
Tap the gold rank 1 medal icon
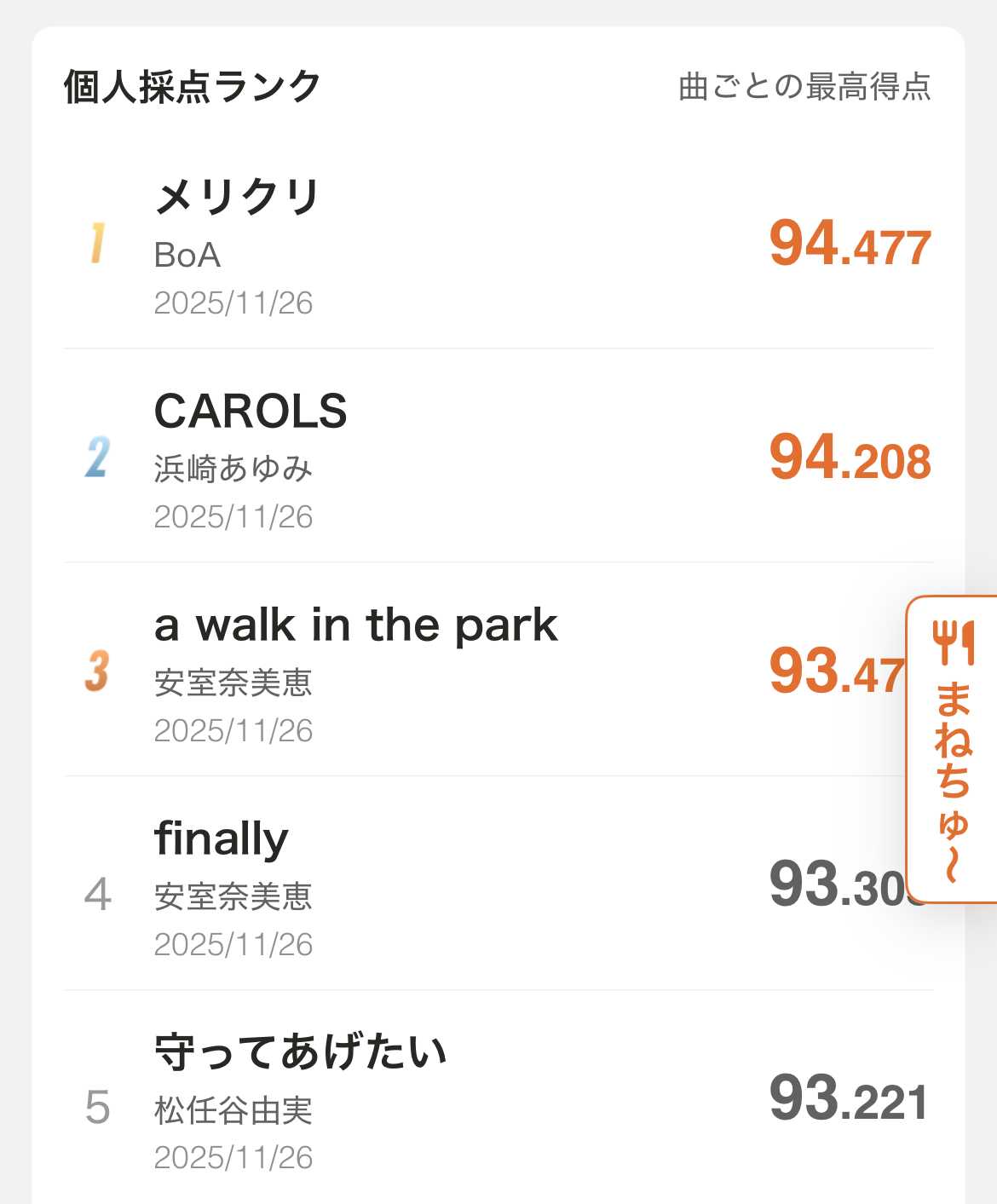tap(97, 243)
